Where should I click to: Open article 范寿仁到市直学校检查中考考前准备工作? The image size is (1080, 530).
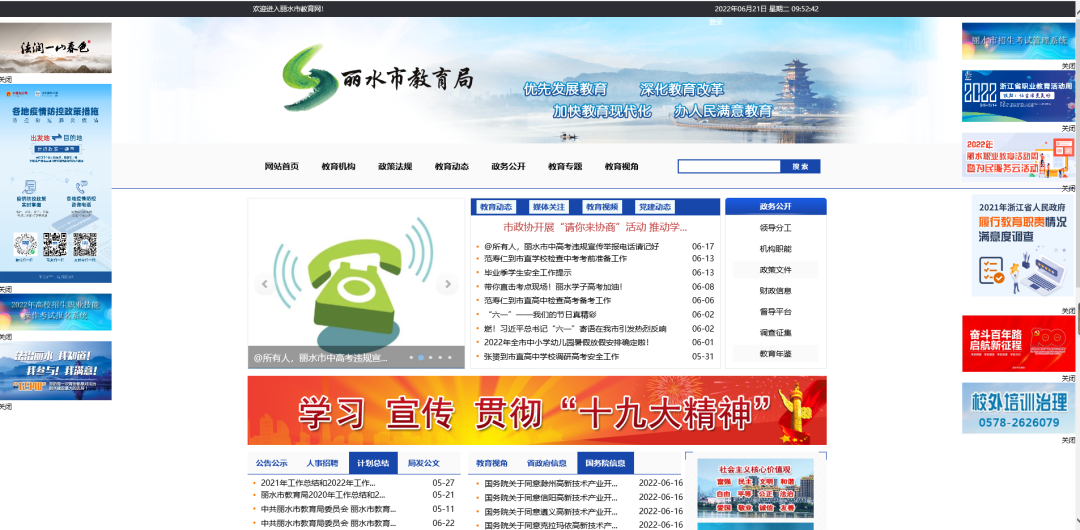(555, 258)
